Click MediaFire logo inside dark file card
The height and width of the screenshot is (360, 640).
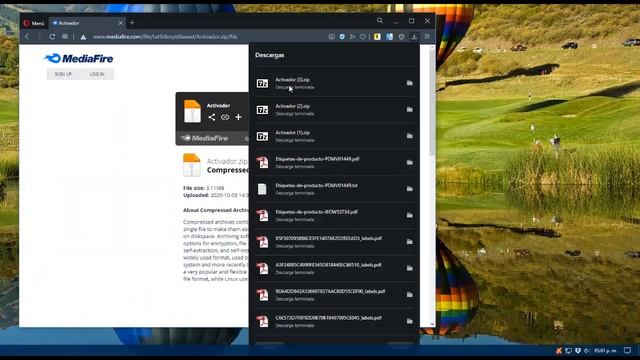pos(205,138)
